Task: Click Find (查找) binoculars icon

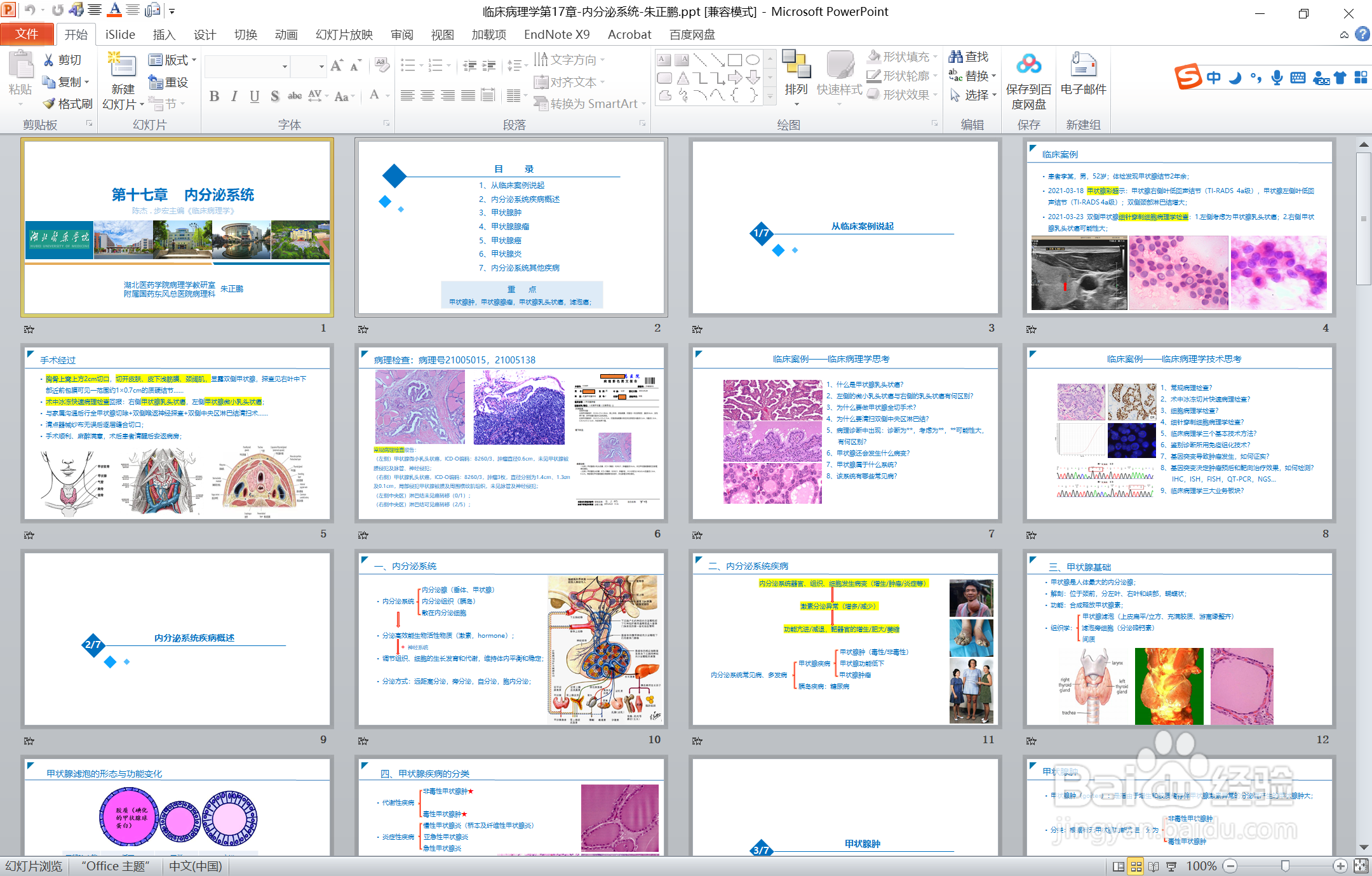Action: [956, 57]
